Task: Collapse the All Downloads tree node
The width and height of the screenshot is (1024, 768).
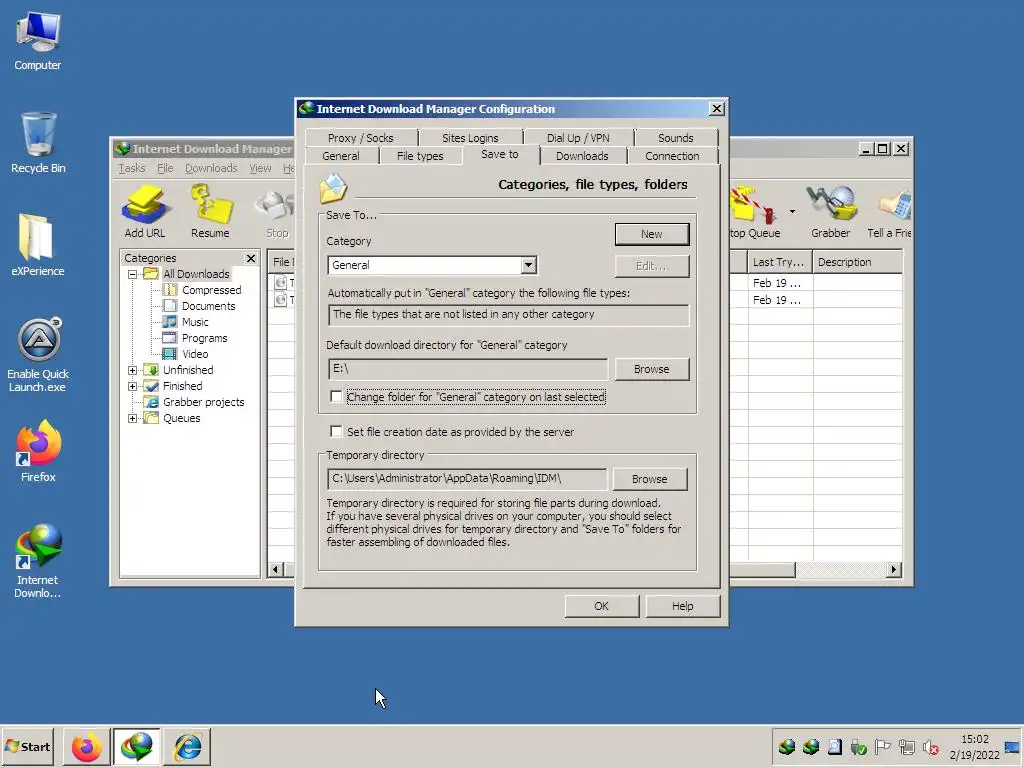Action: (133, 274)
